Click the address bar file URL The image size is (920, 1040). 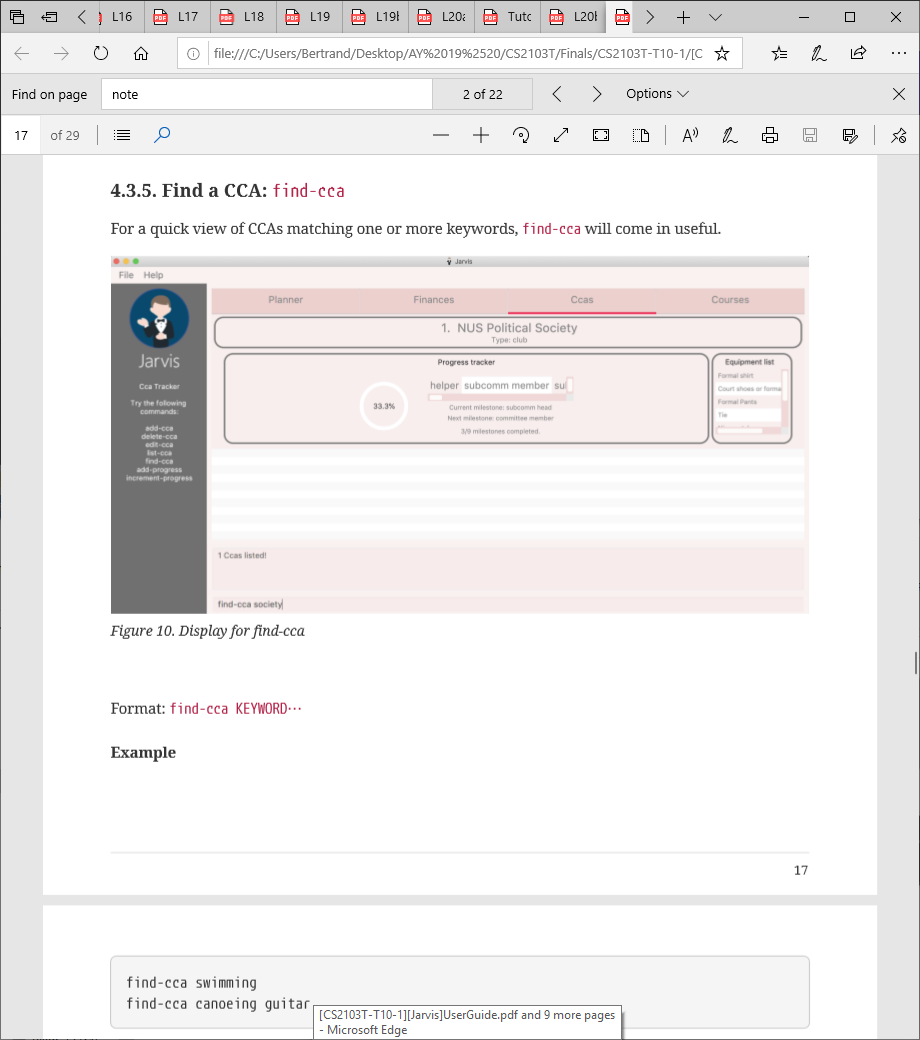(x=458, y=54)
